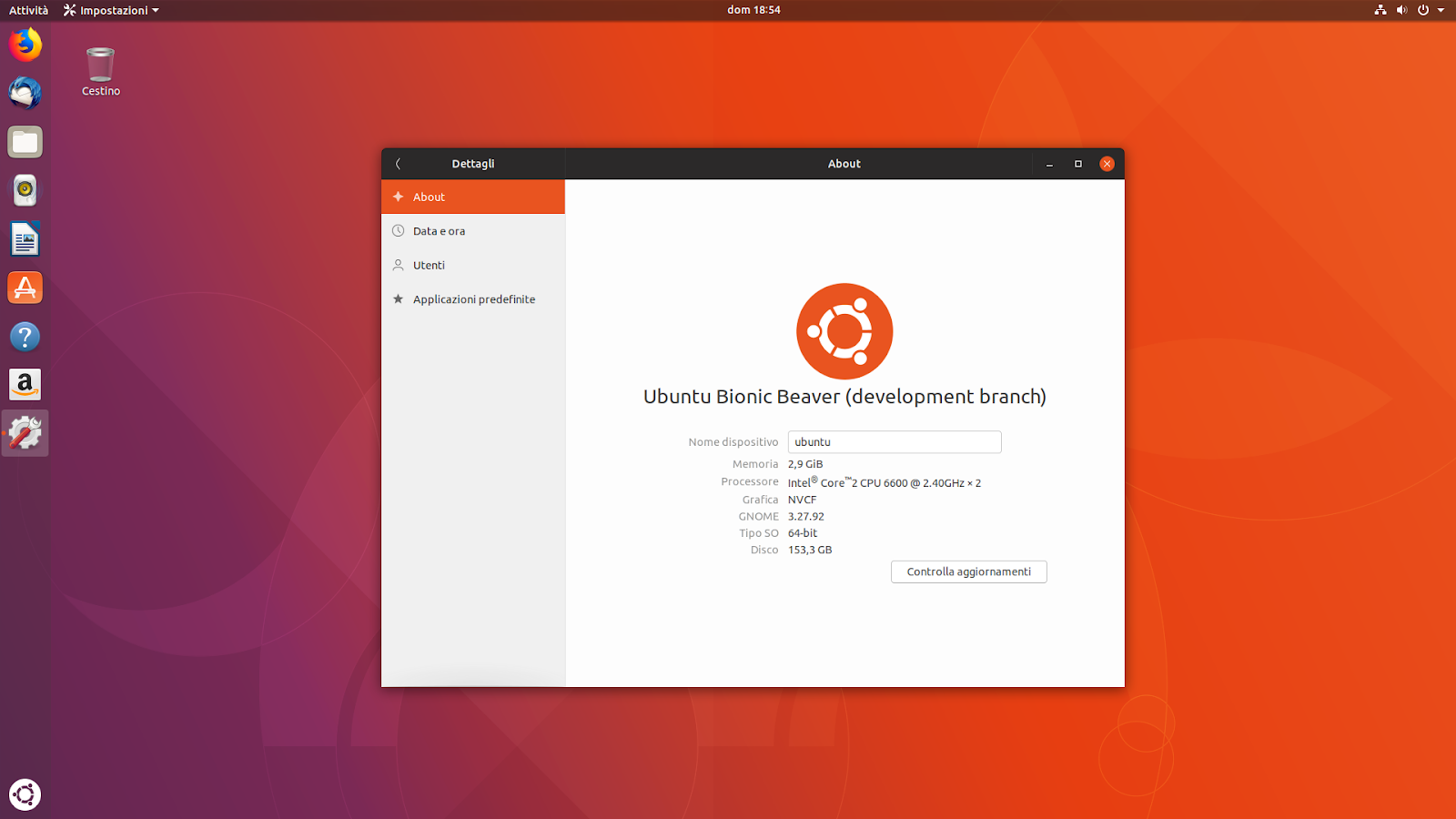This screenshot has height=819, width=1456.
Task: Close the Settings window
Action: (x=1107, y=164)
